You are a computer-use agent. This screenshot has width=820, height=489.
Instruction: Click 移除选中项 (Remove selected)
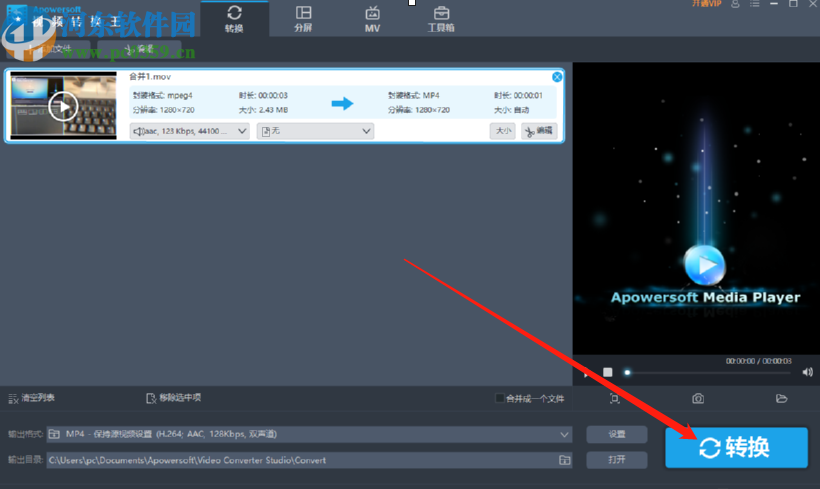point(174,398)
